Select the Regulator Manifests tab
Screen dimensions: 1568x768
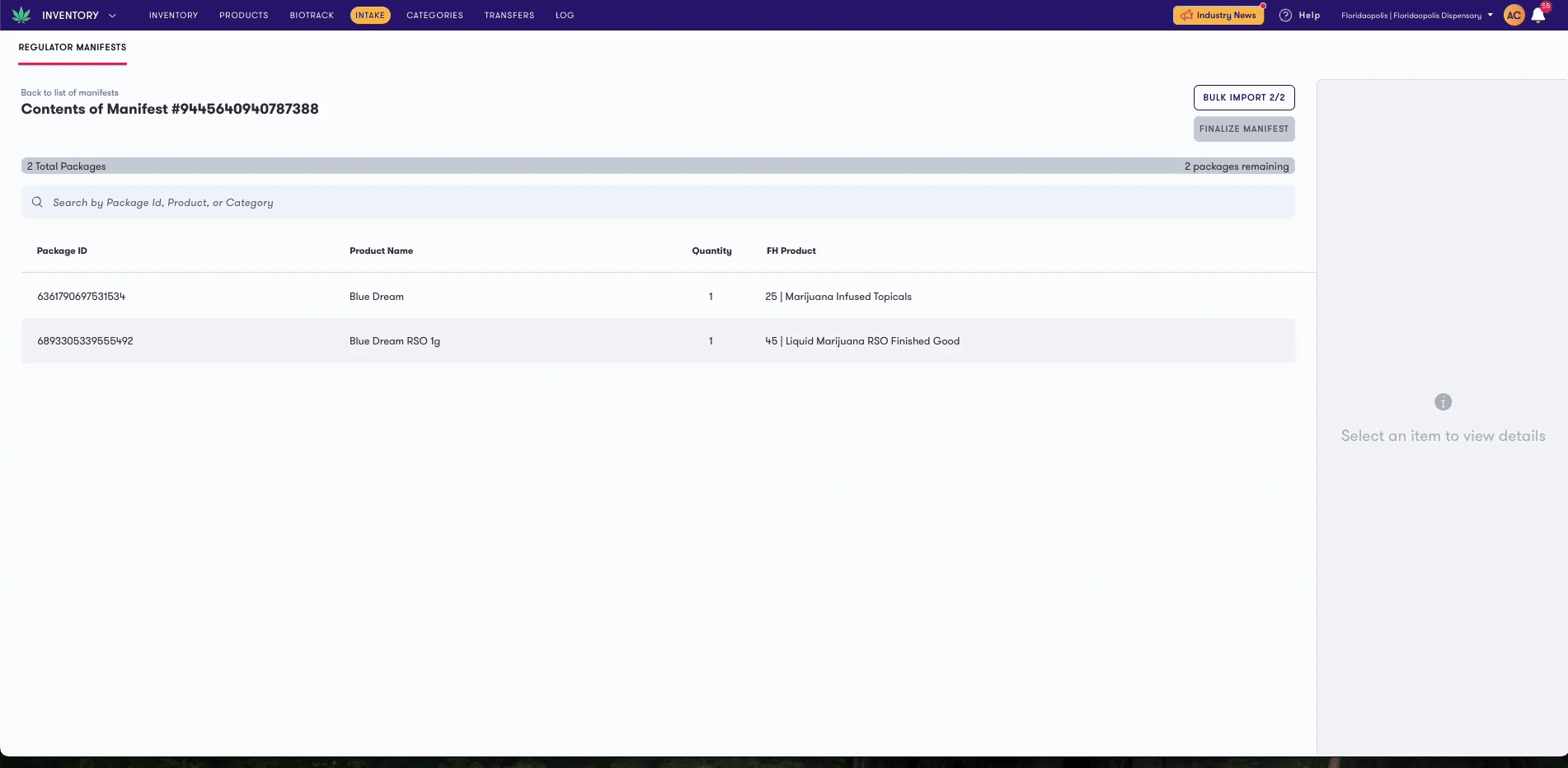click(x=73, y=48)
